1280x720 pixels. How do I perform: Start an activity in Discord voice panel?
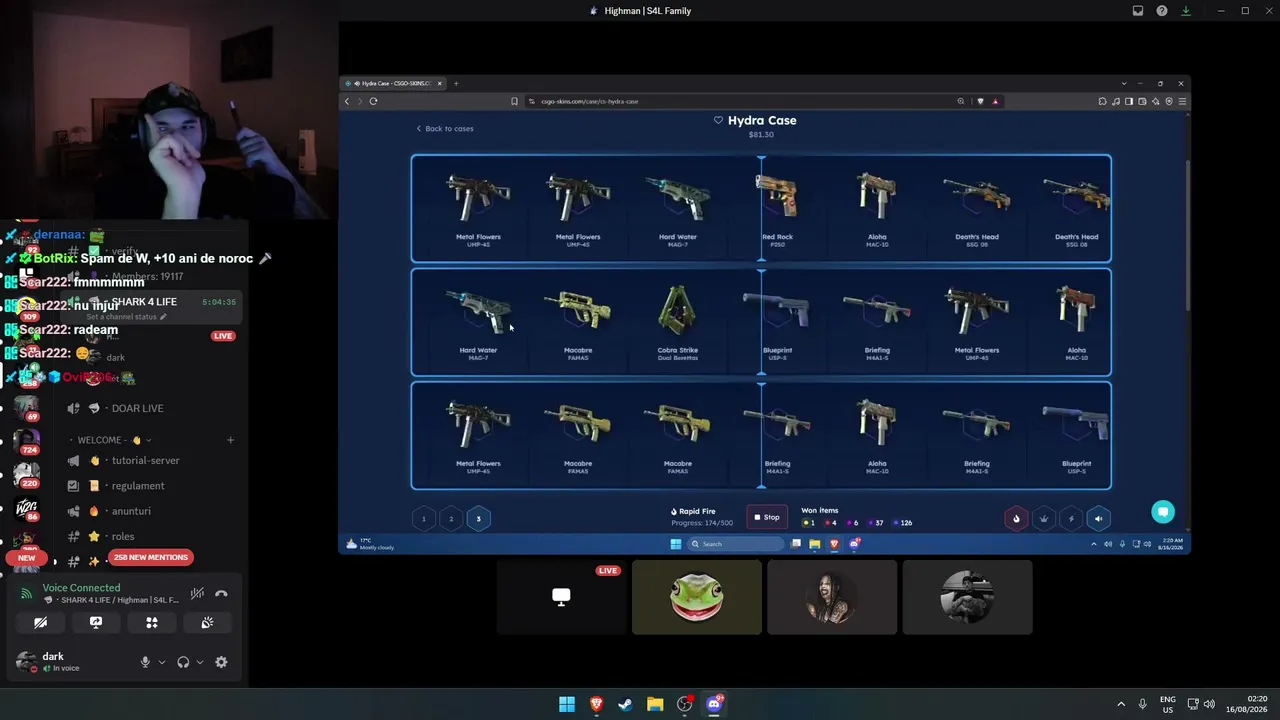pyautogui.click(x=152, y=622)
